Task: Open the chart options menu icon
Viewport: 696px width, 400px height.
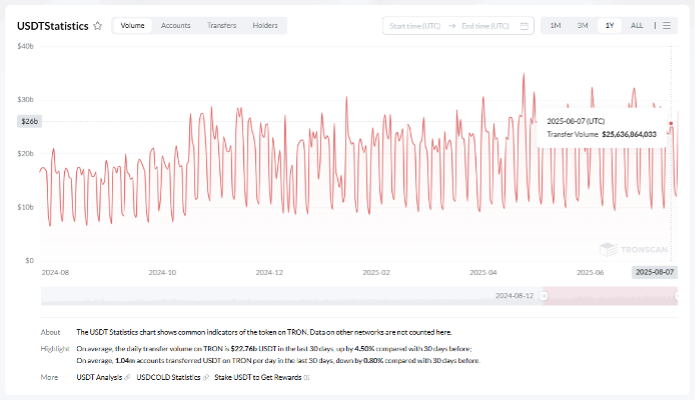Action: (667, 26)
